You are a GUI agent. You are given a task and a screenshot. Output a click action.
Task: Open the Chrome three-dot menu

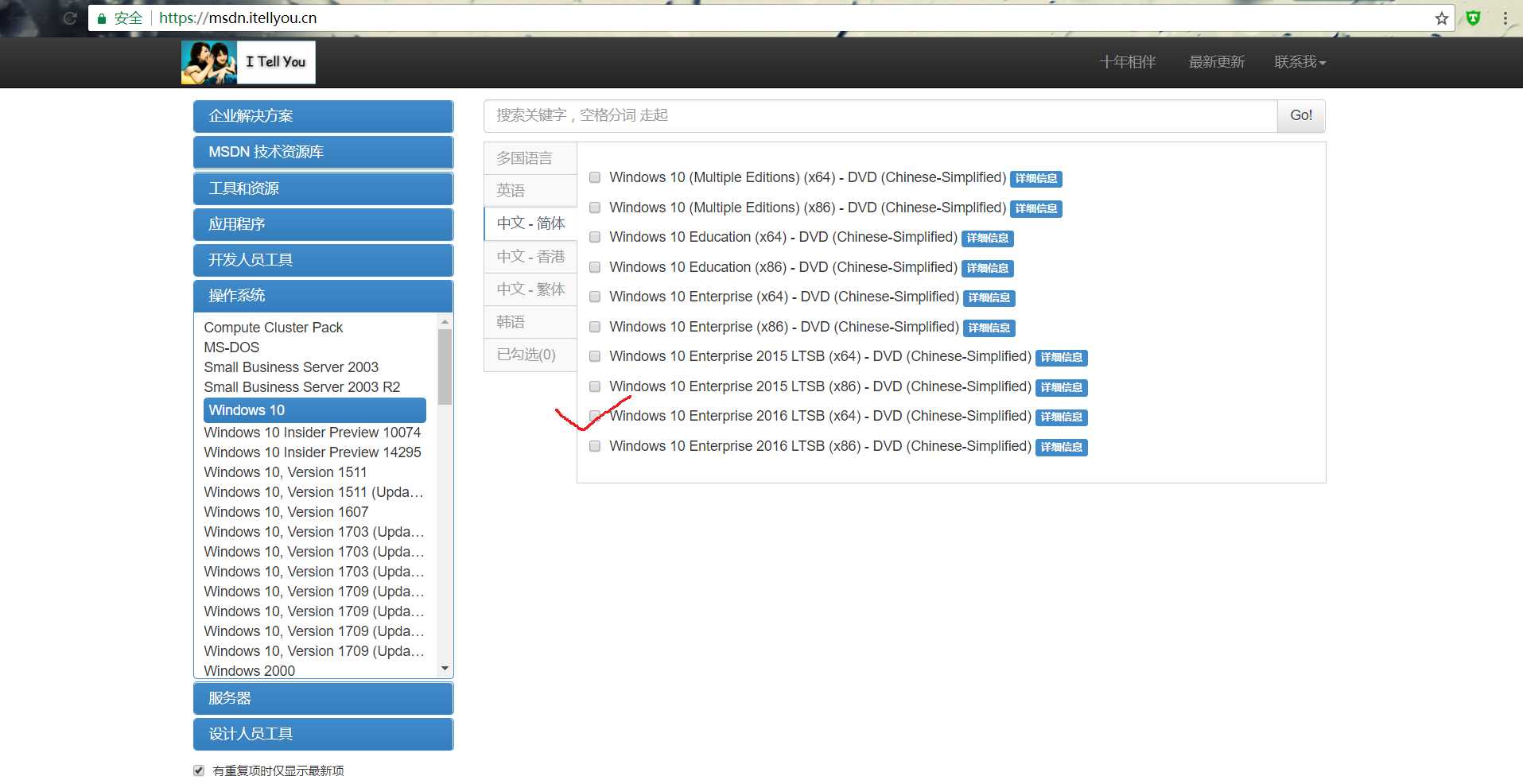click(x=1506, y=18)
